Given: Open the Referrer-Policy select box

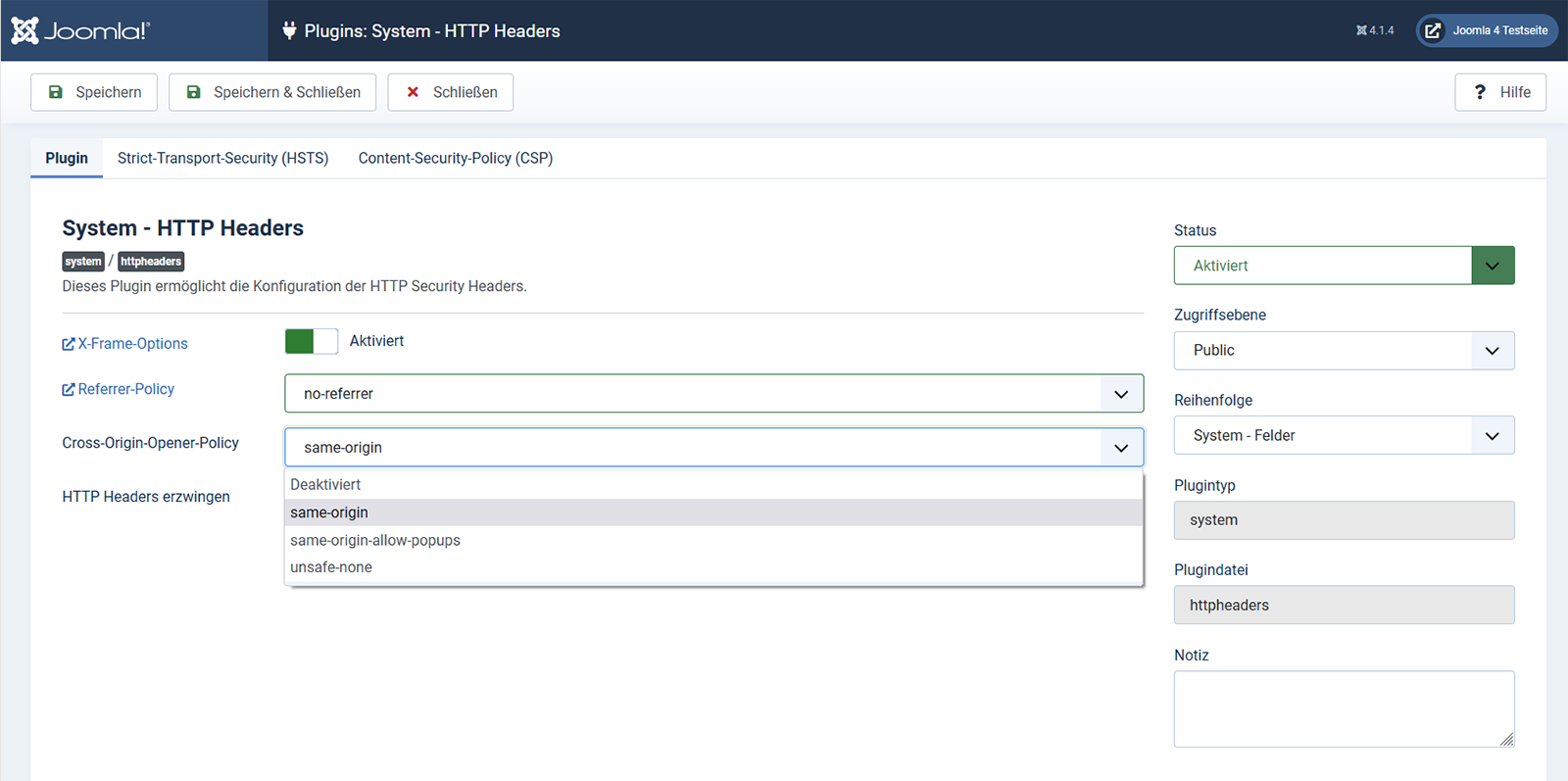Looking at the screenshot, I should point(713,394).
